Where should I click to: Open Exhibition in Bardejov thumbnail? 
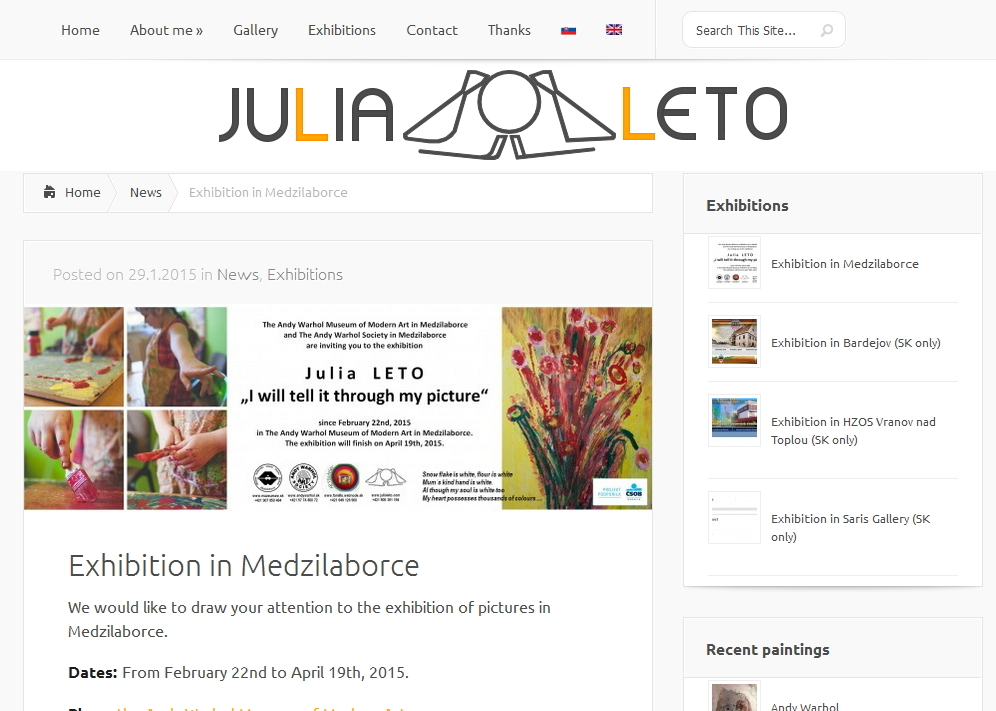pyautogui.click(x=734, y=341)
